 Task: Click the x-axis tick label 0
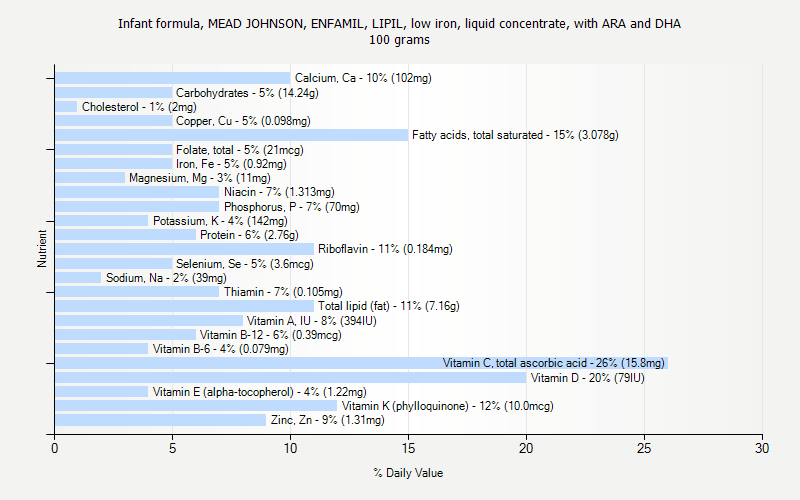(x=55, y=448)
